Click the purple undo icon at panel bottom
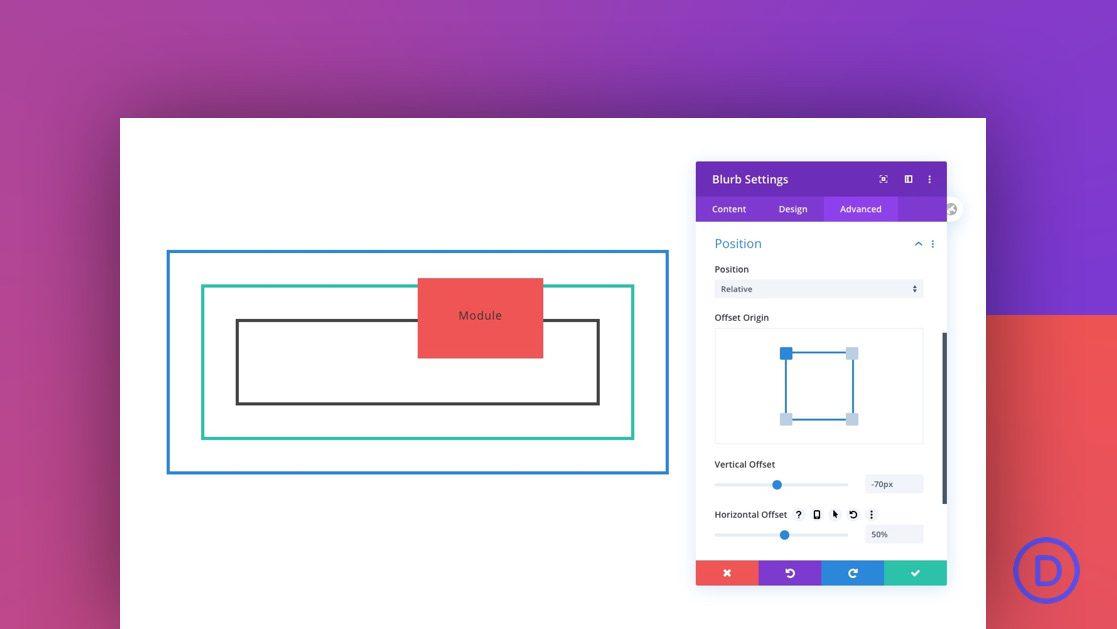Viewport: 1117px width, 629px height. 790,572
